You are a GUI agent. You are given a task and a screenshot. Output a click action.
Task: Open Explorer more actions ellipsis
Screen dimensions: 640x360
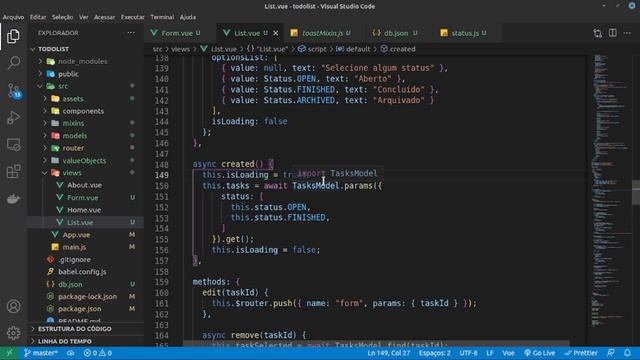[x=131, y=33]
